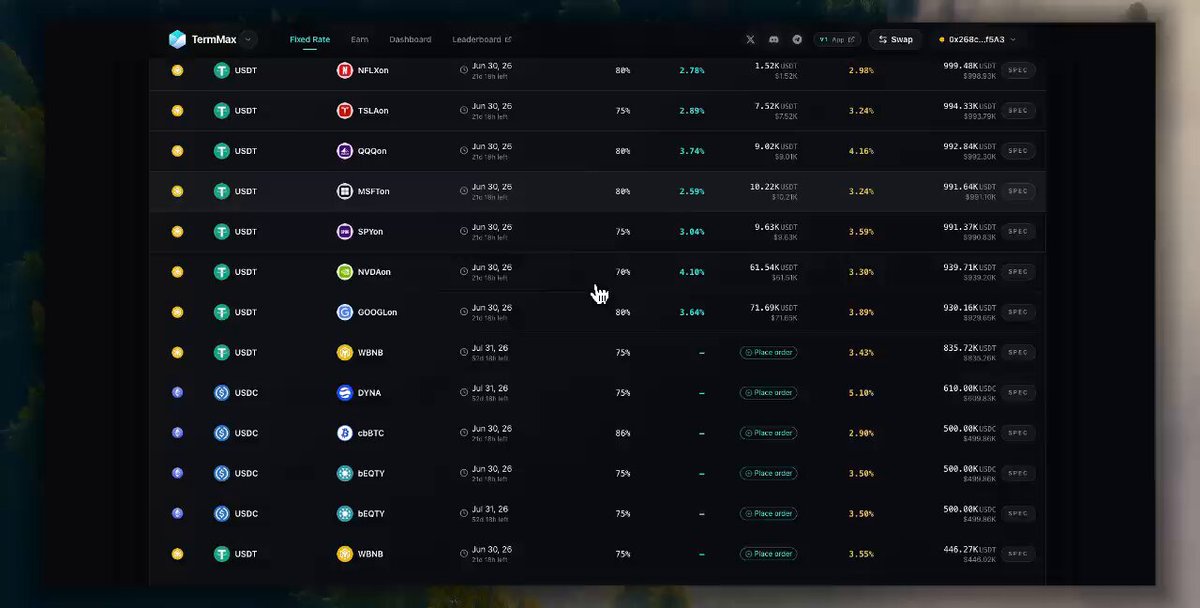This screenshot has width=1200, height=608.
Task: Click the 2.78% rate in NFLXon row
Action: tap(692, 71)
